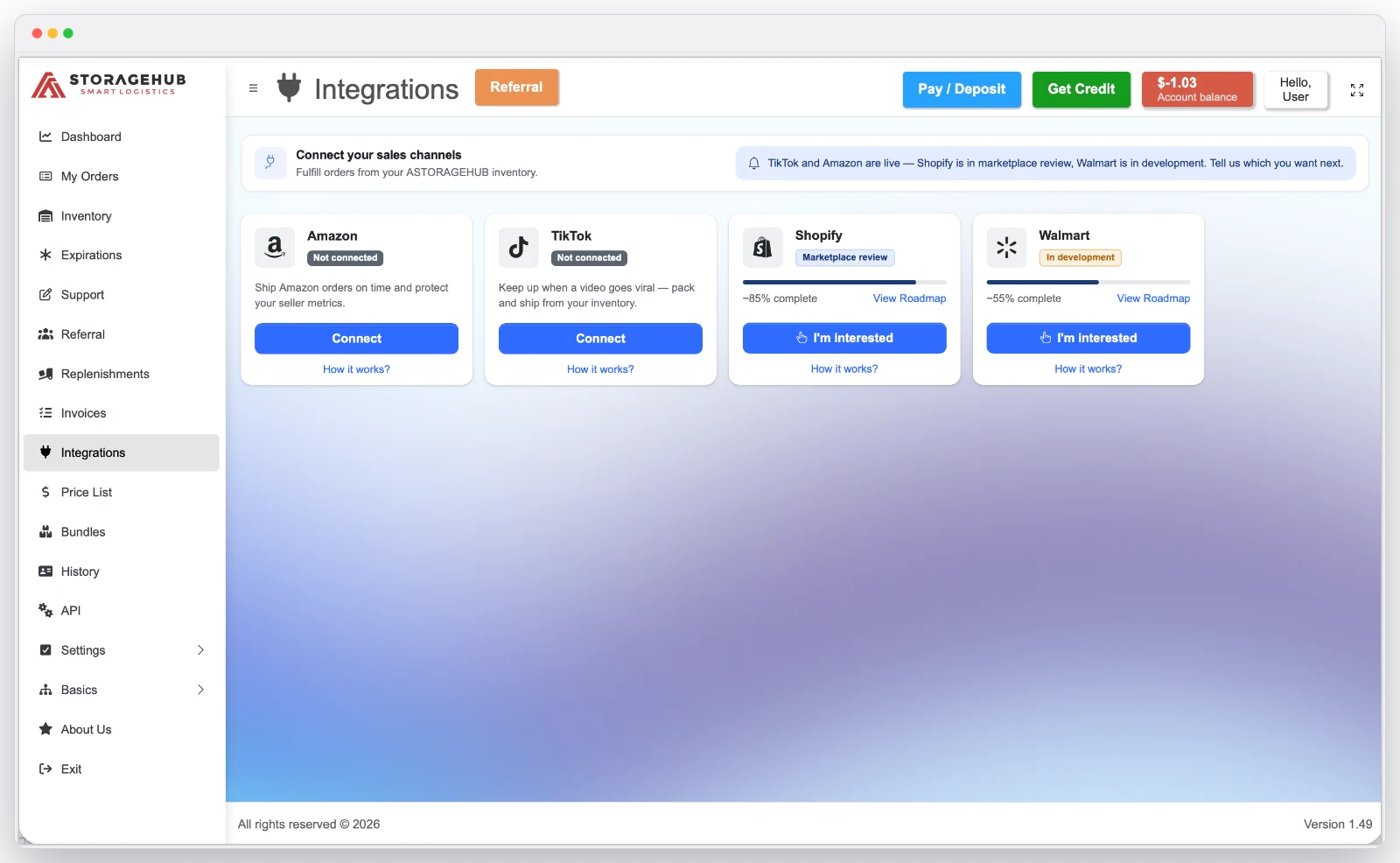Enter fullscreen with the expand icon

coord(1357,90)
